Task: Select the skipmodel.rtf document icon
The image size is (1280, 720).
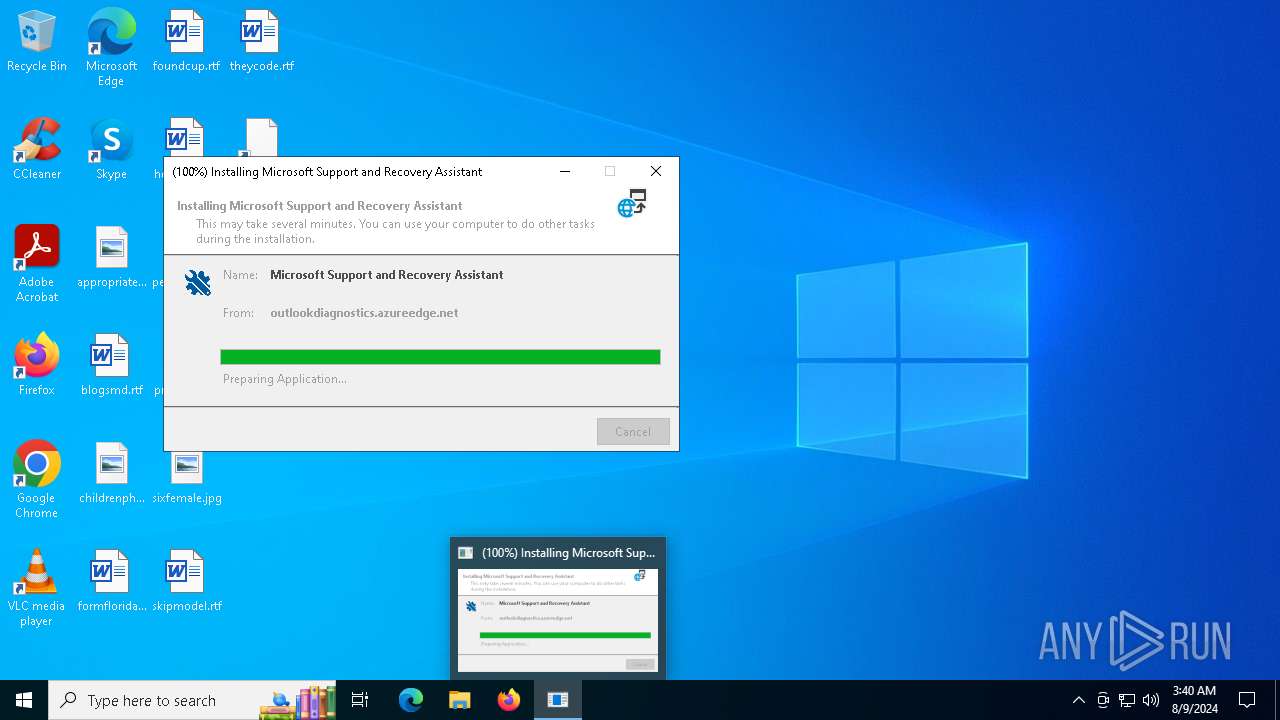Action: pos(187,581)
